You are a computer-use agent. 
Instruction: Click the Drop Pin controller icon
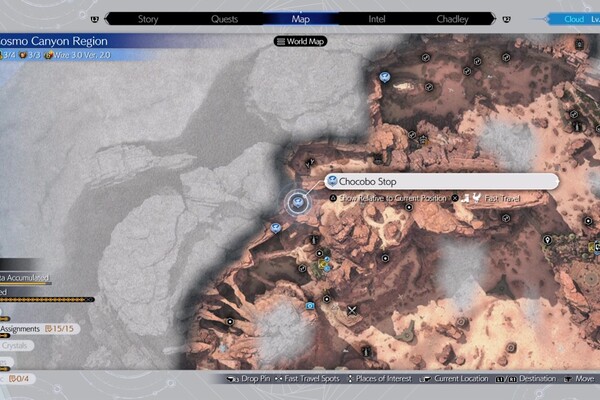233,379
